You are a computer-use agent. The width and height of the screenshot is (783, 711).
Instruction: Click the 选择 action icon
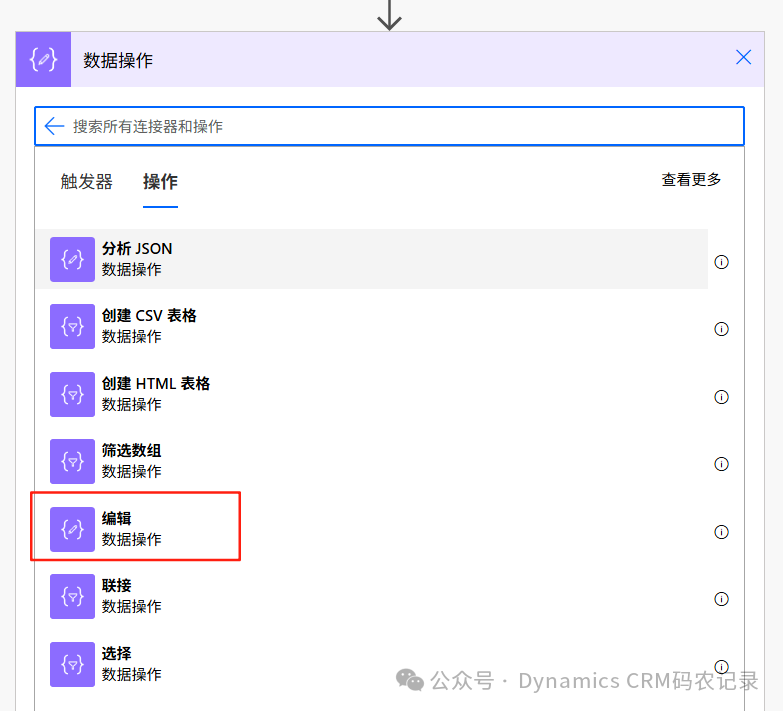click(x=72, y=664)
